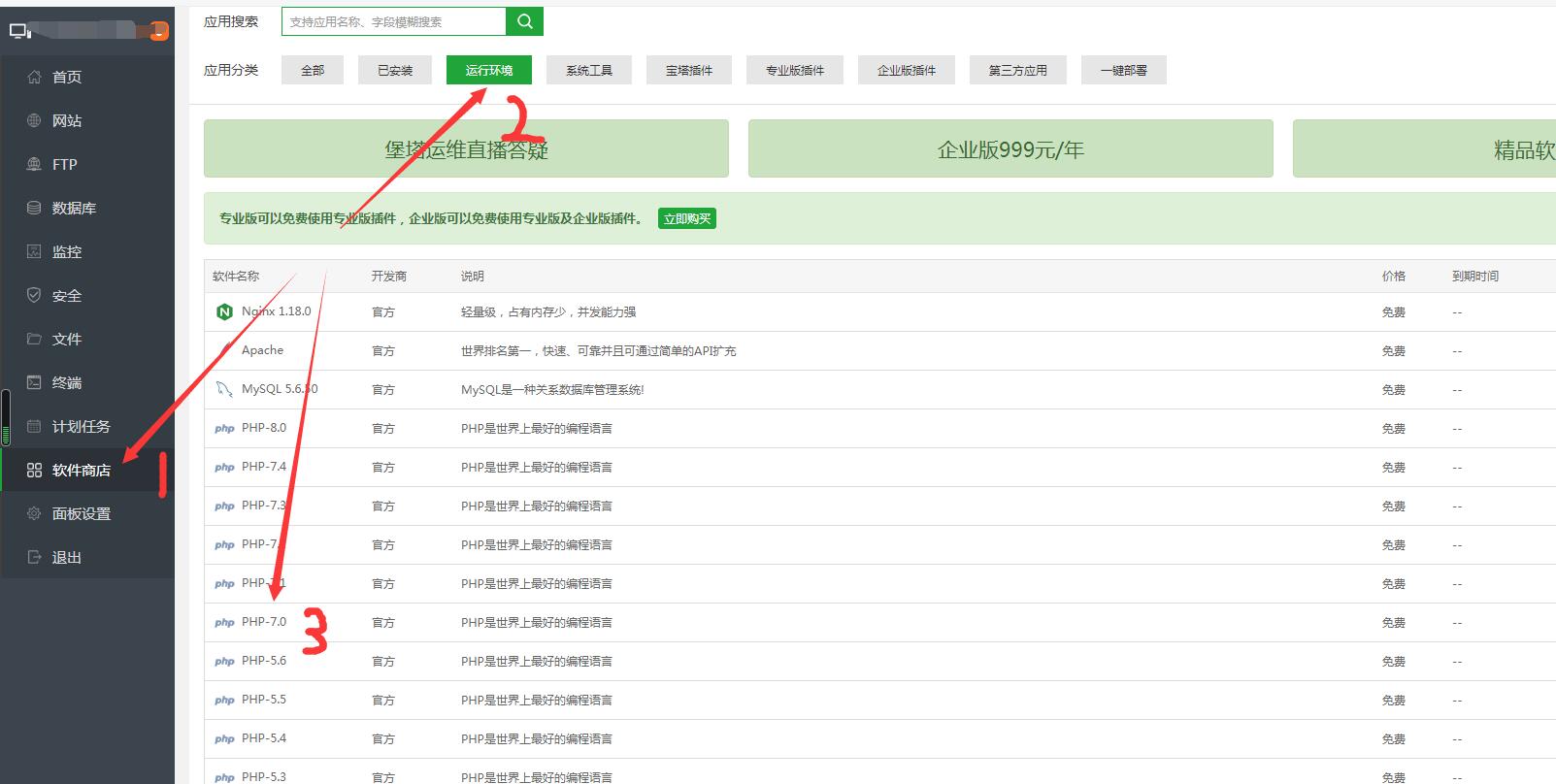The image size is (1556, 784).
Task: Open the 堡塔运维直播答疑 banner
Action: point(466,148)
